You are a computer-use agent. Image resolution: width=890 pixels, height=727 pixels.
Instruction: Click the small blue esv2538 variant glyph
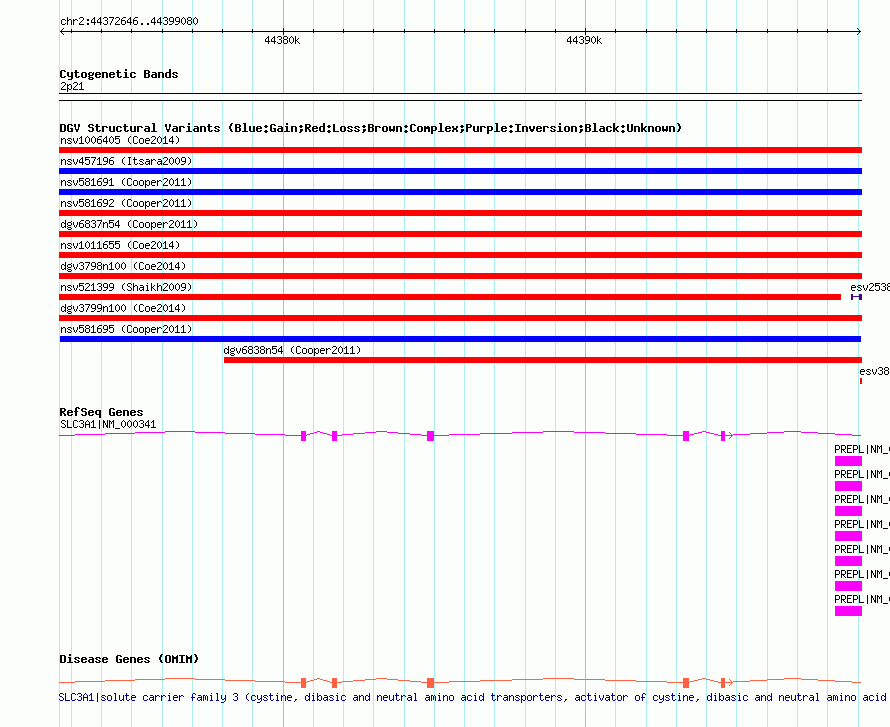856,297
